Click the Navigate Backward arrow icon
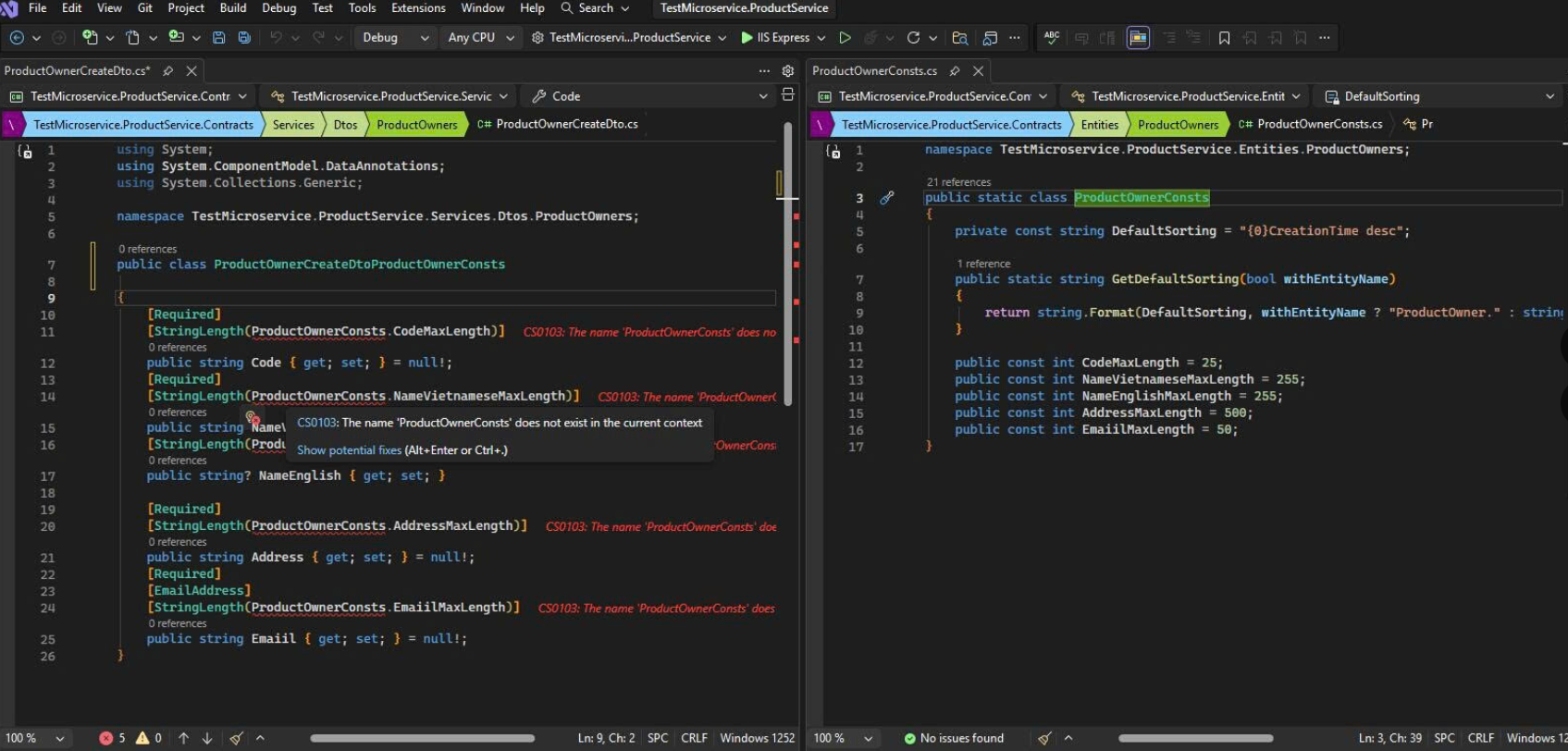The image size is (1568, 751). click(x=17, y=38)
